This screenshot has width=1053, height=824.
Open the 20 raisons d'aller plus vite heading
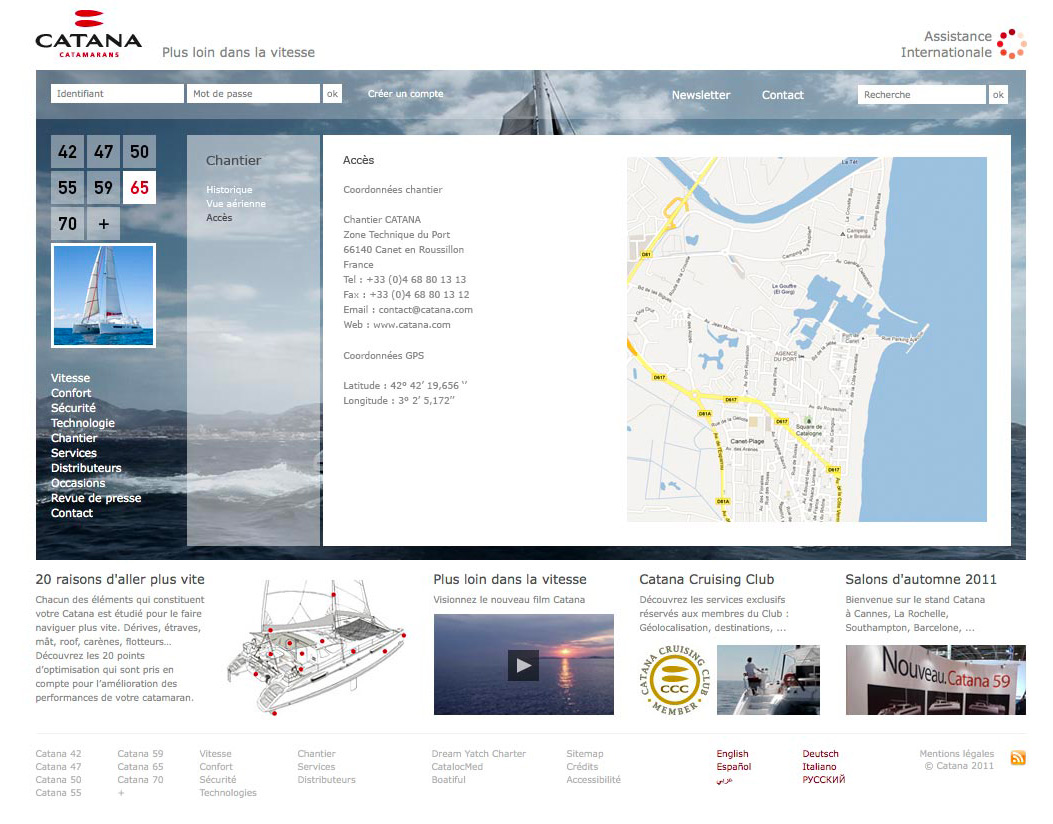pos(120,580)
